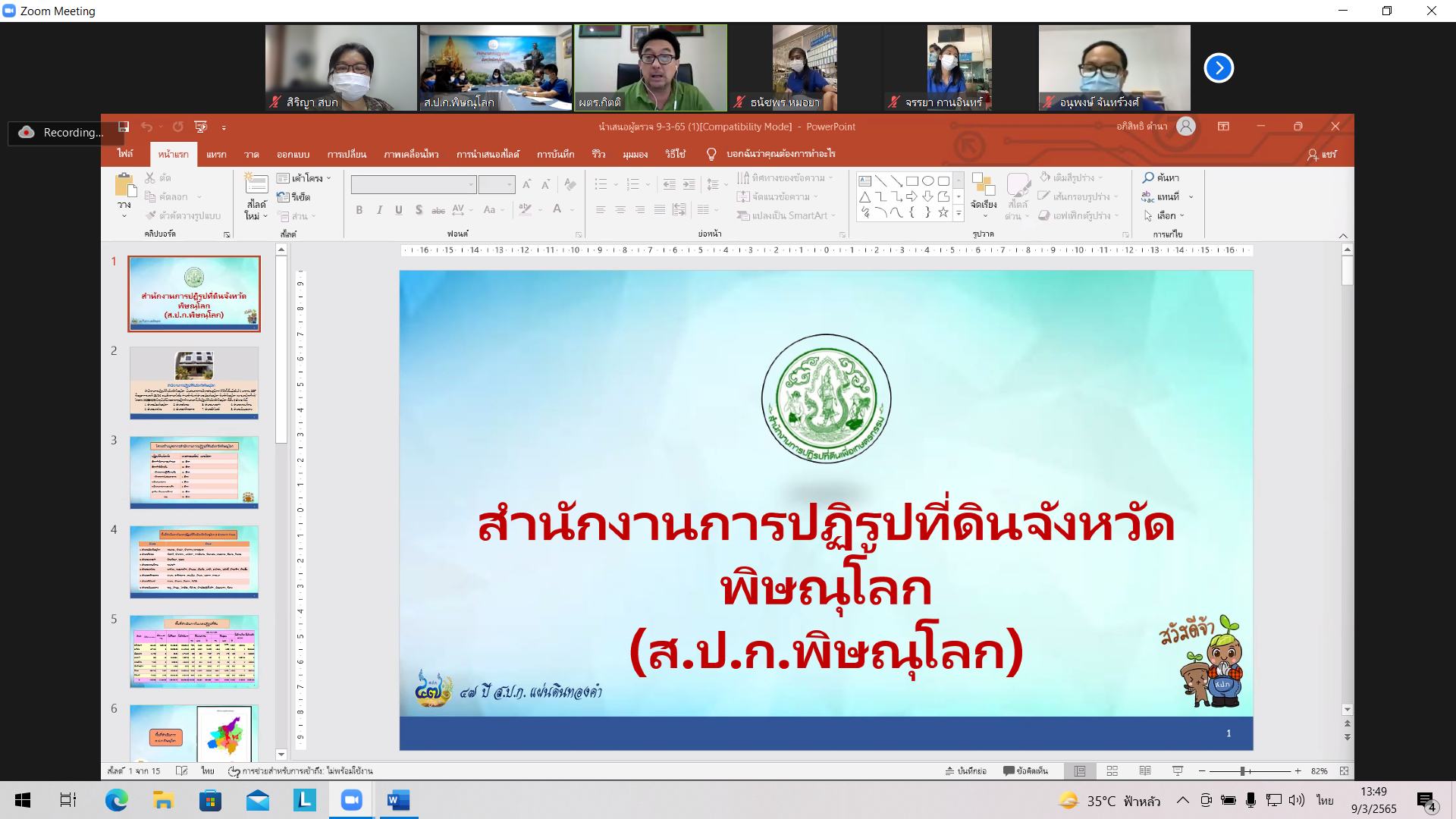Screen dimensions: 1456x819
Task: Toggle Normal view in the status bar
Action: coord(1080,771)
